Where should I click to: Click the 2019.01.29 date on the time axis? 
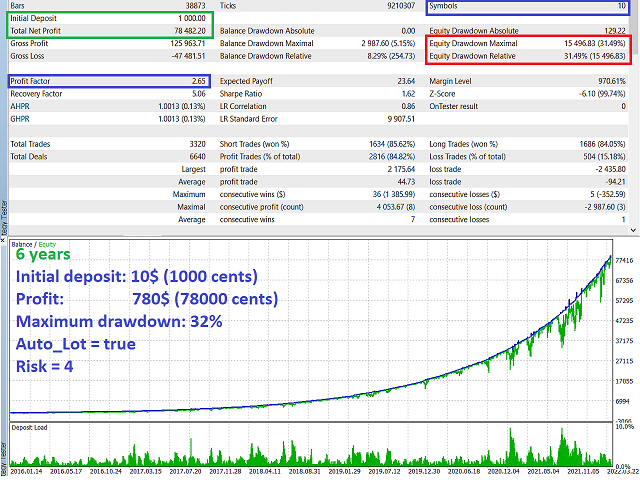(345, 471)
